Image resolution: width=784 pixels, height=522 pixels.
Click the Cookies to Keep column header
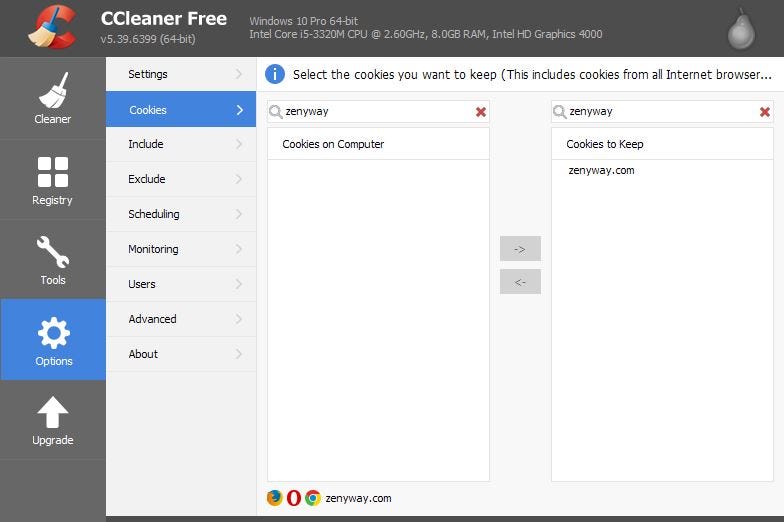tap(662, 144)
